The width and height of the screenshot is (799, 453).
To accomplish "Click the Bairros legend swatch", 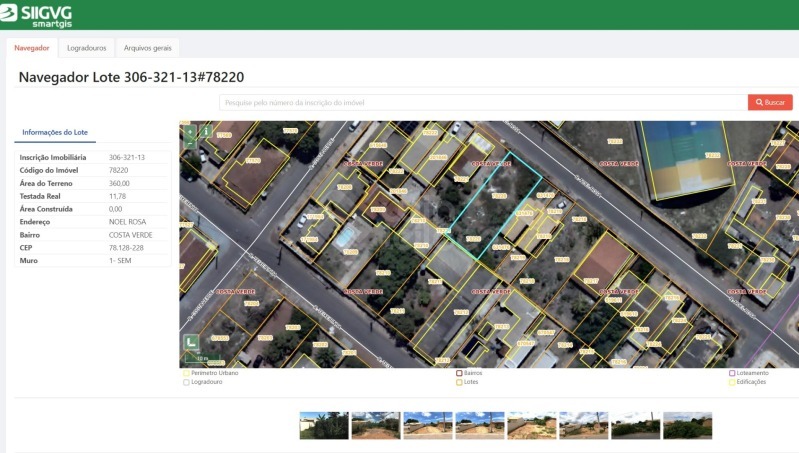I will click(459, 373).
